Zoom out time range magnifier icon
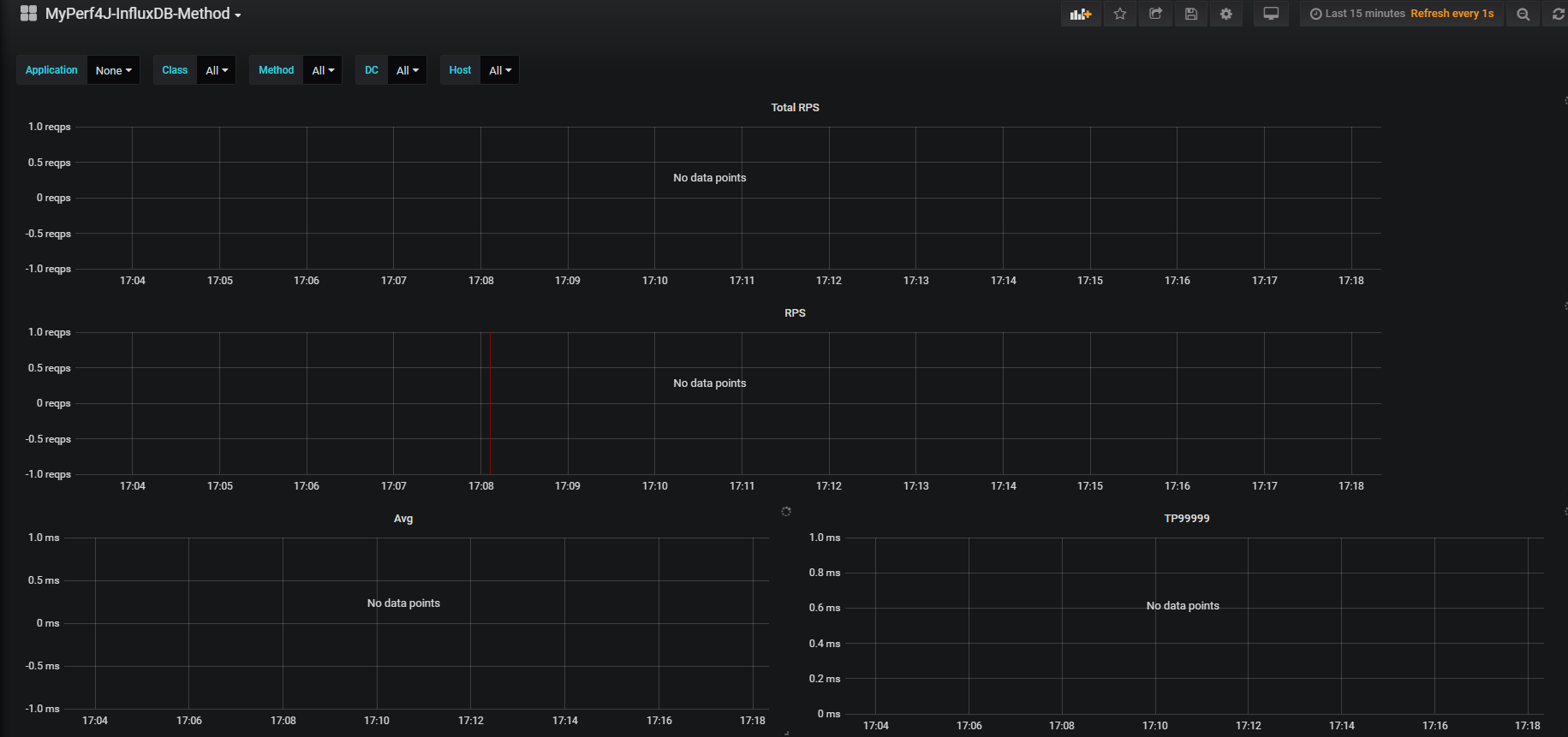The width and height of the screenshot is (1568, 737). [x=1523, y=14]
